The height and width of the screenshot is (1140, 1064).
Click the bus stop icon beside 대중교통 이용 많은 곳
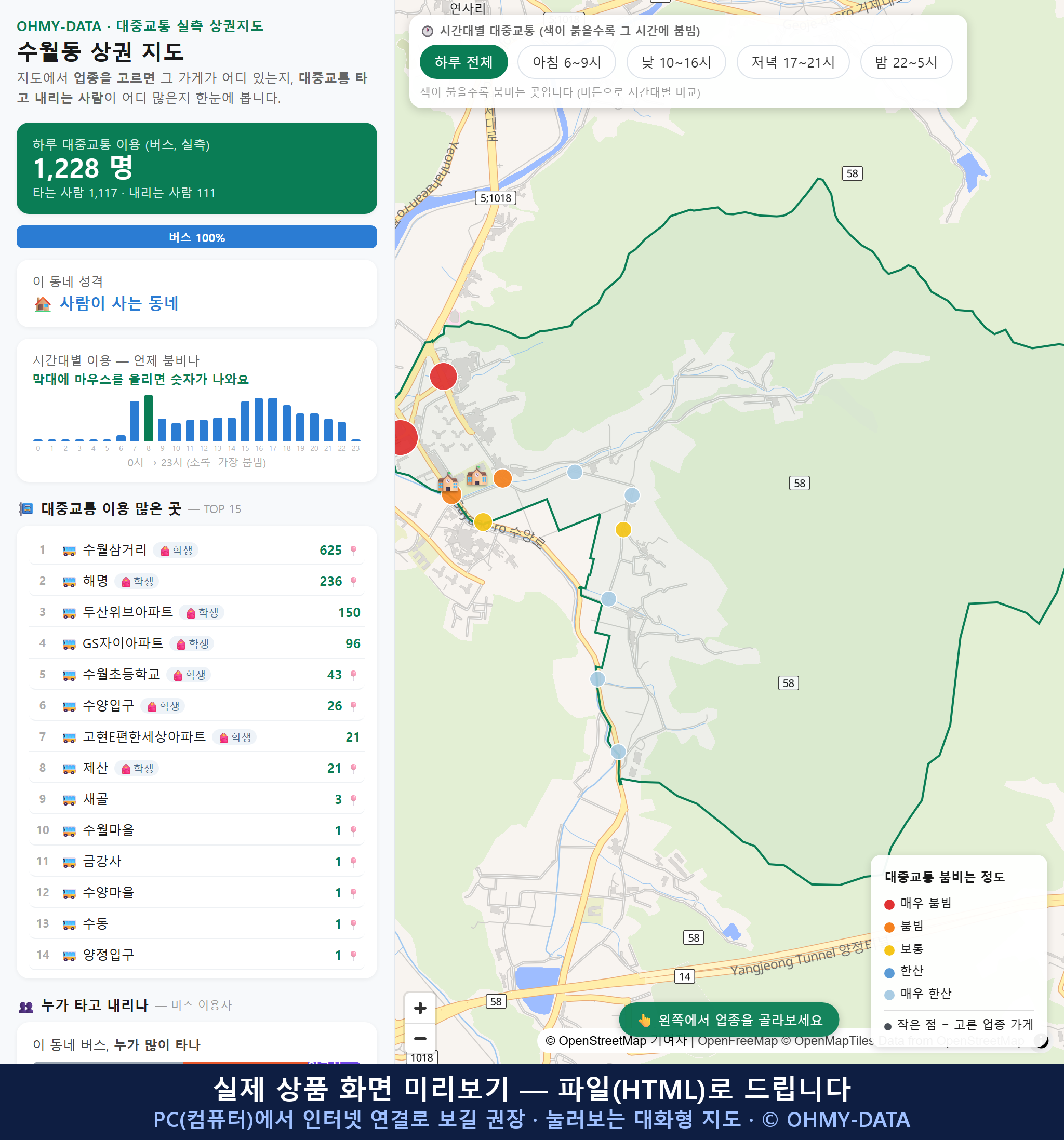(26, 508)
